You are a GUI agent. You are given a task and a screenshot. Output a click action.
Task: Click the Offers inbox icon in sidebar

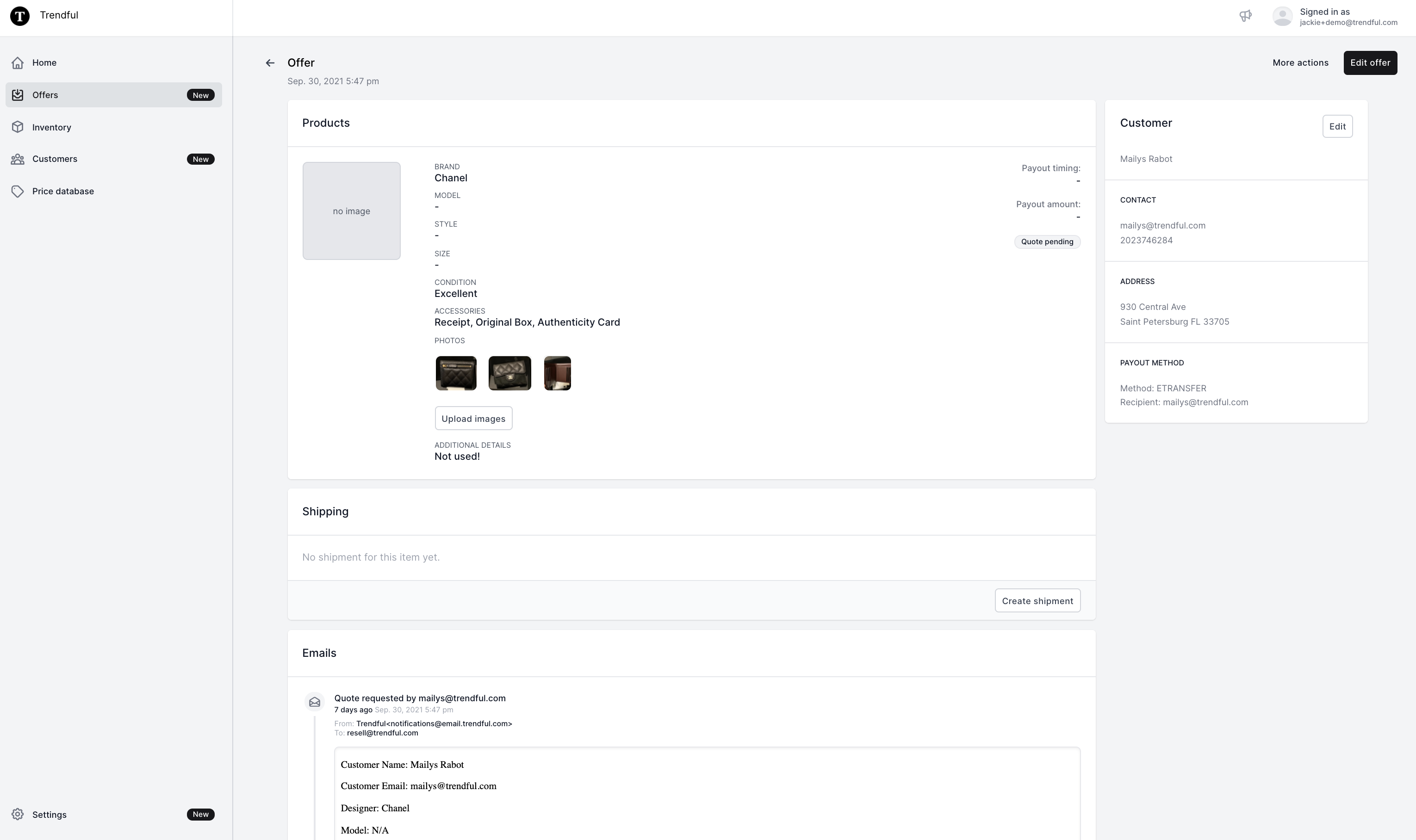coord(18,95)
